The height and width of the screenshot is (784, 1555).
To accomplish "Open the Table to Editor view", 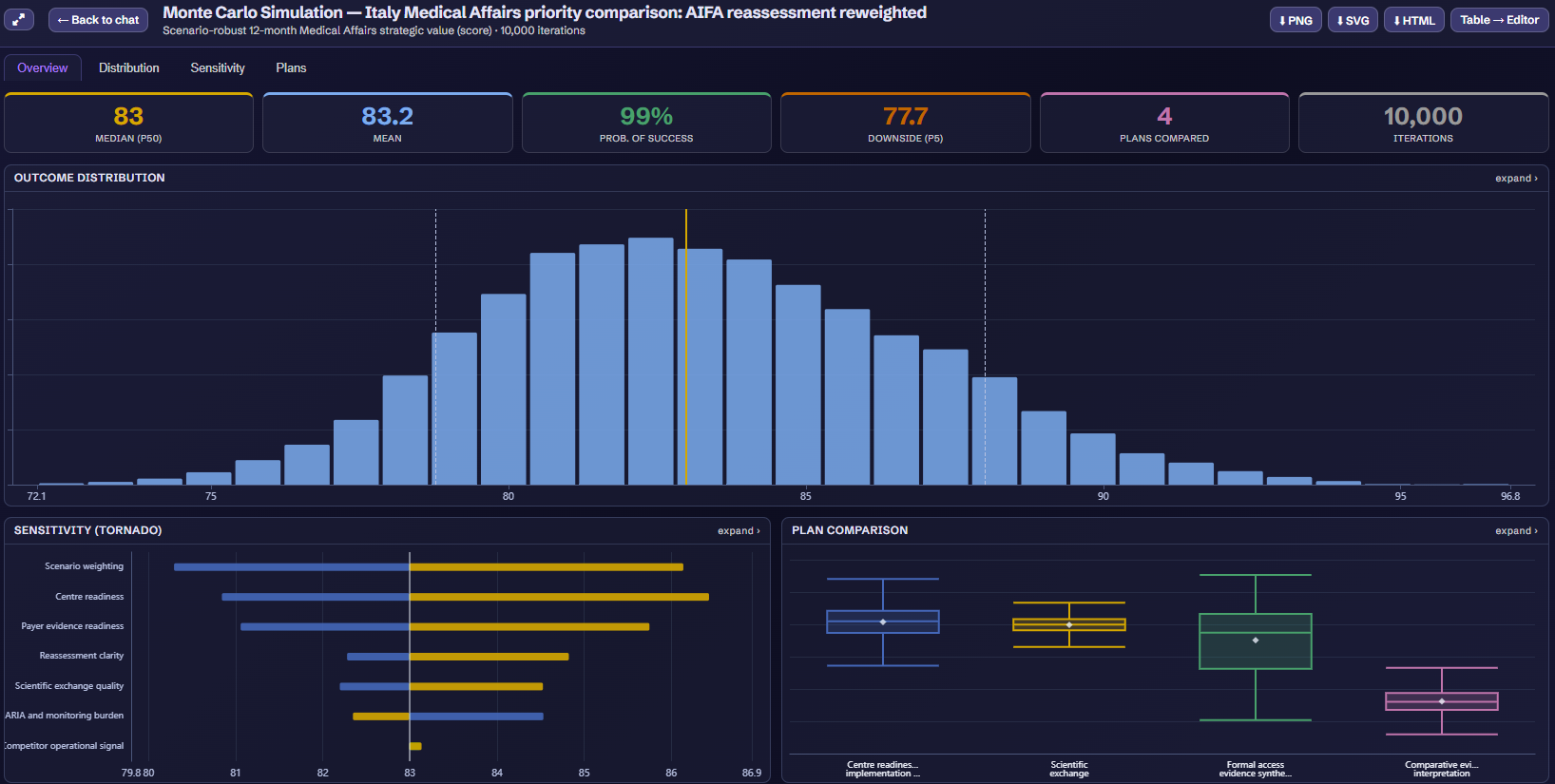I will (1500, 20).
